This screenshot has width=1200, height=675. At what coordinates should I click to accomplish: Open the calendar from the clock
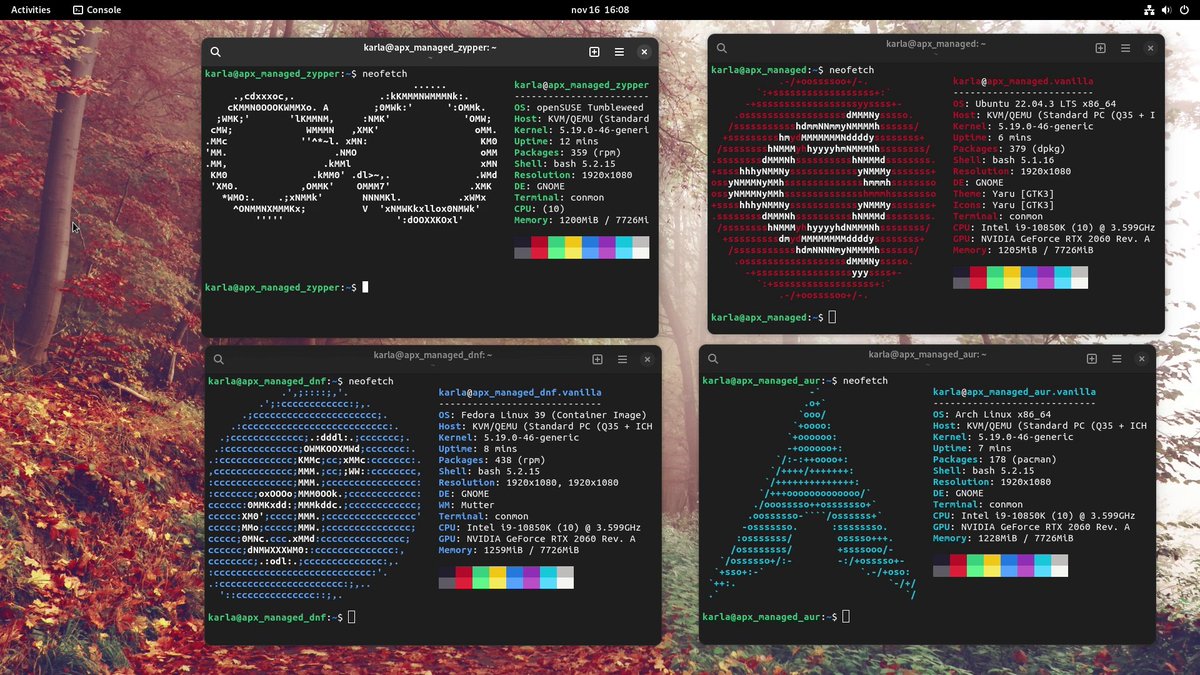tap(600, 9)
